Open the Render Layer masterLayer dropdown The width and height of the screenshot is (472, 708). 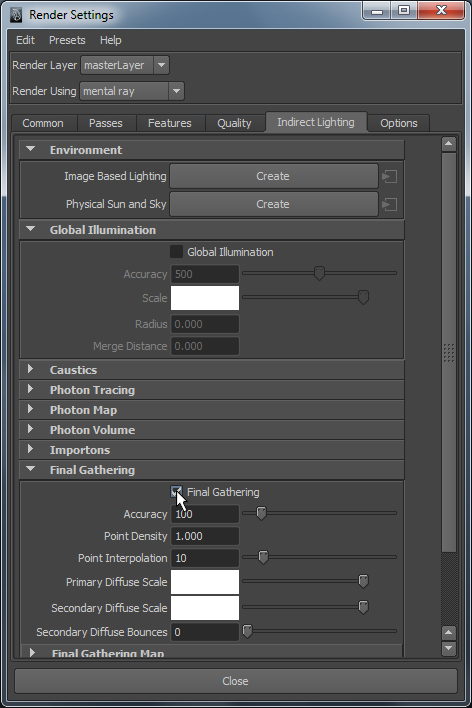(x=125, y=65)
